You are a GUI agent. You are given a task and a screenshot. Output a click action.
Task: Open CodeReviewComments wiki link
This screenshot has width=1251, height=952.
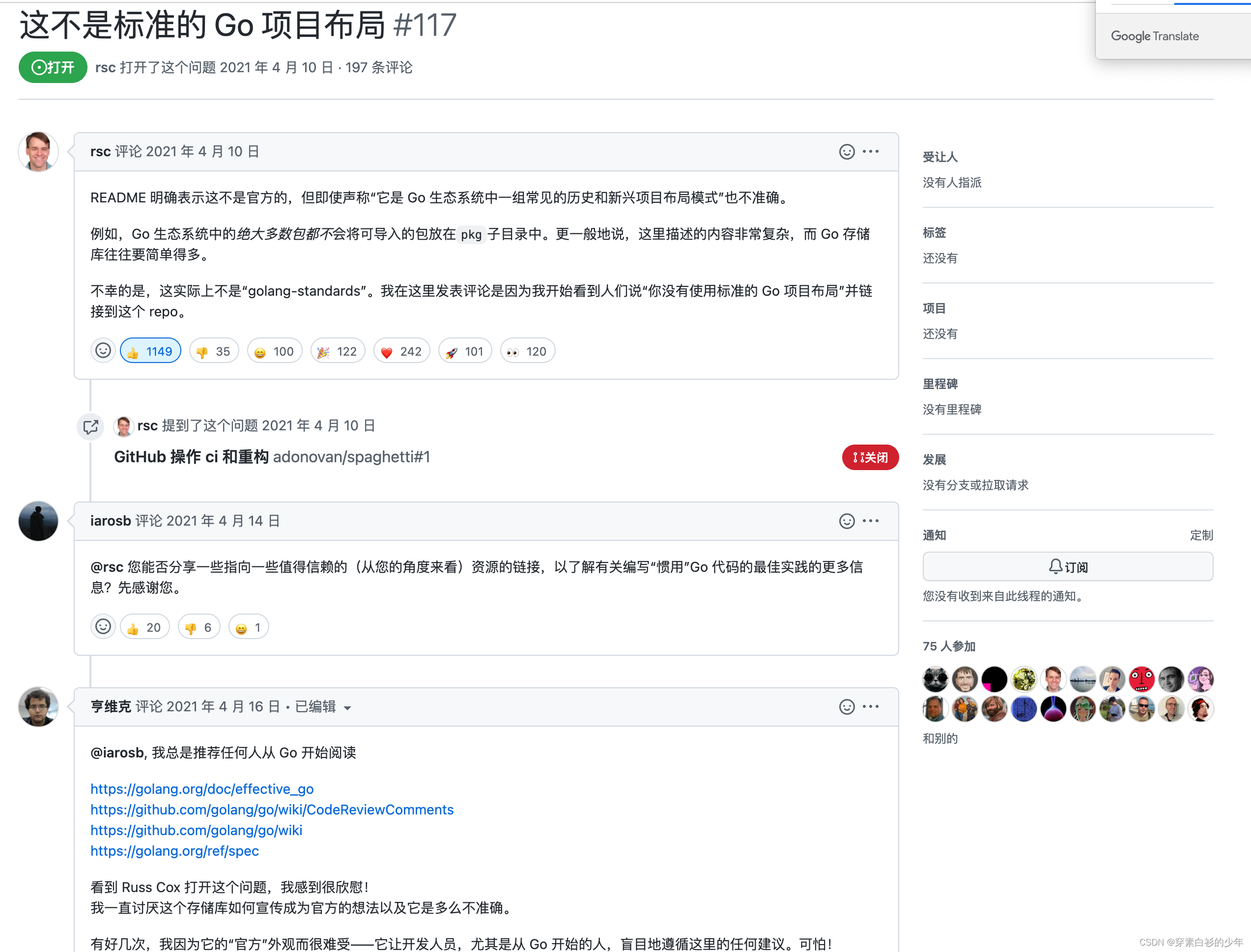pos(272,810)
